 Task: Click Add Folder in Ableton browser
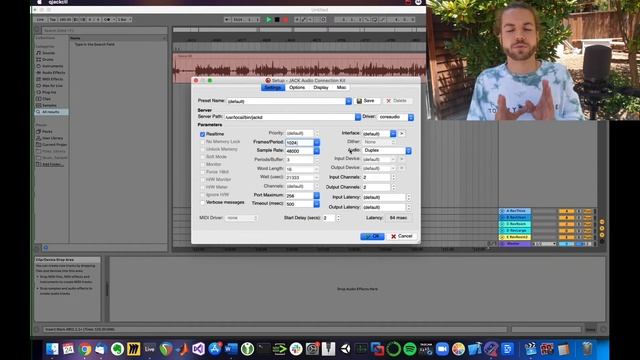point(52,164)
